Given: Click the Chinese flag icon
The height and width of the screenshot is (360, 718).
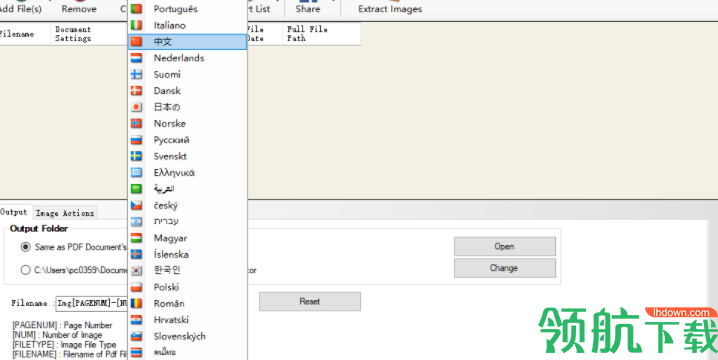Looking at the screenshot, I should (136, 42).
